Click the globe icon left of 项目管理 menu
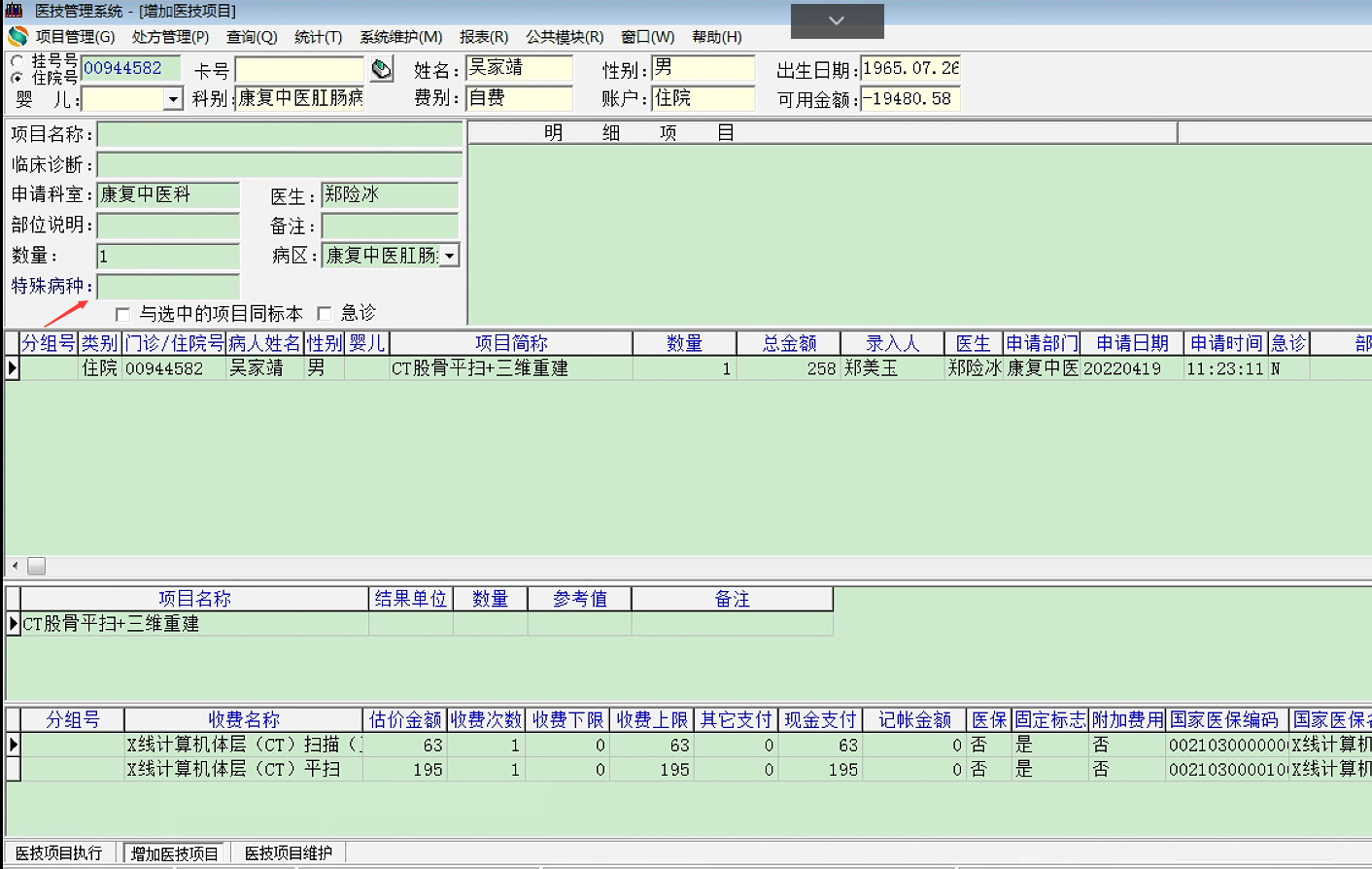1372x869 pixels. [17, 37]
